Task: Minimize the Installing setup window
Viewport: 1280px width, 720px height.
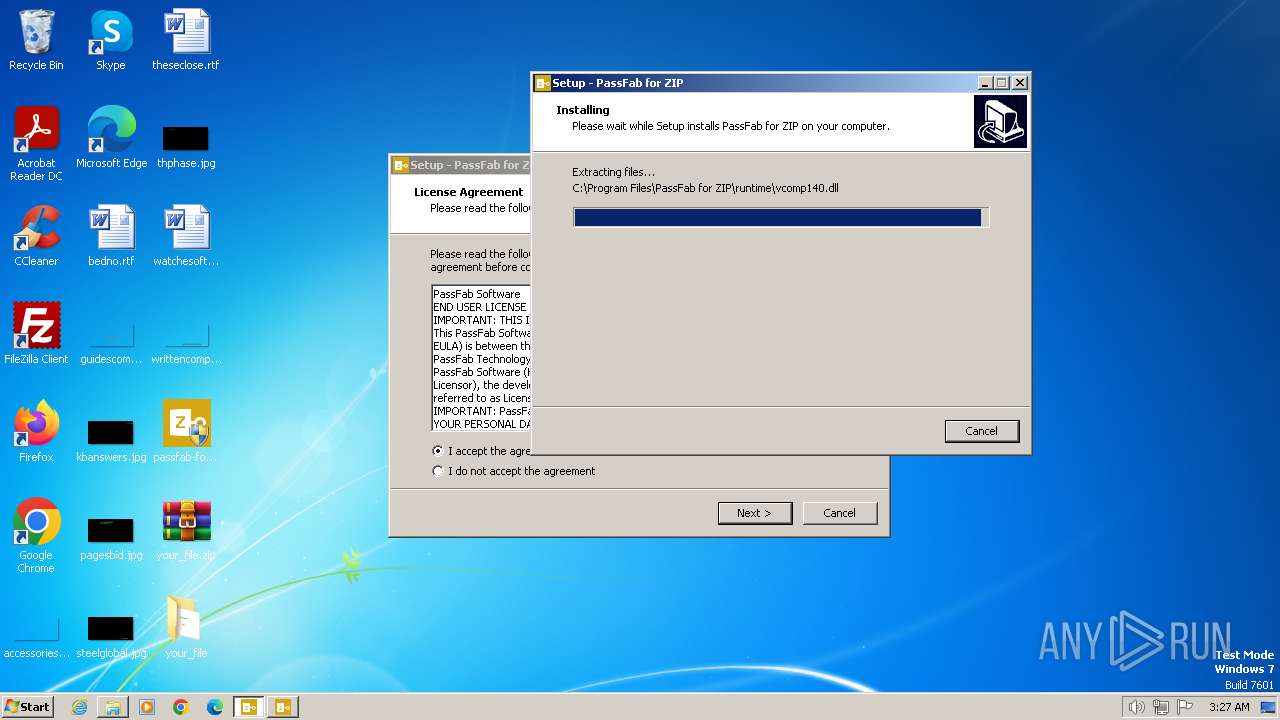Action: coord(984,83)
